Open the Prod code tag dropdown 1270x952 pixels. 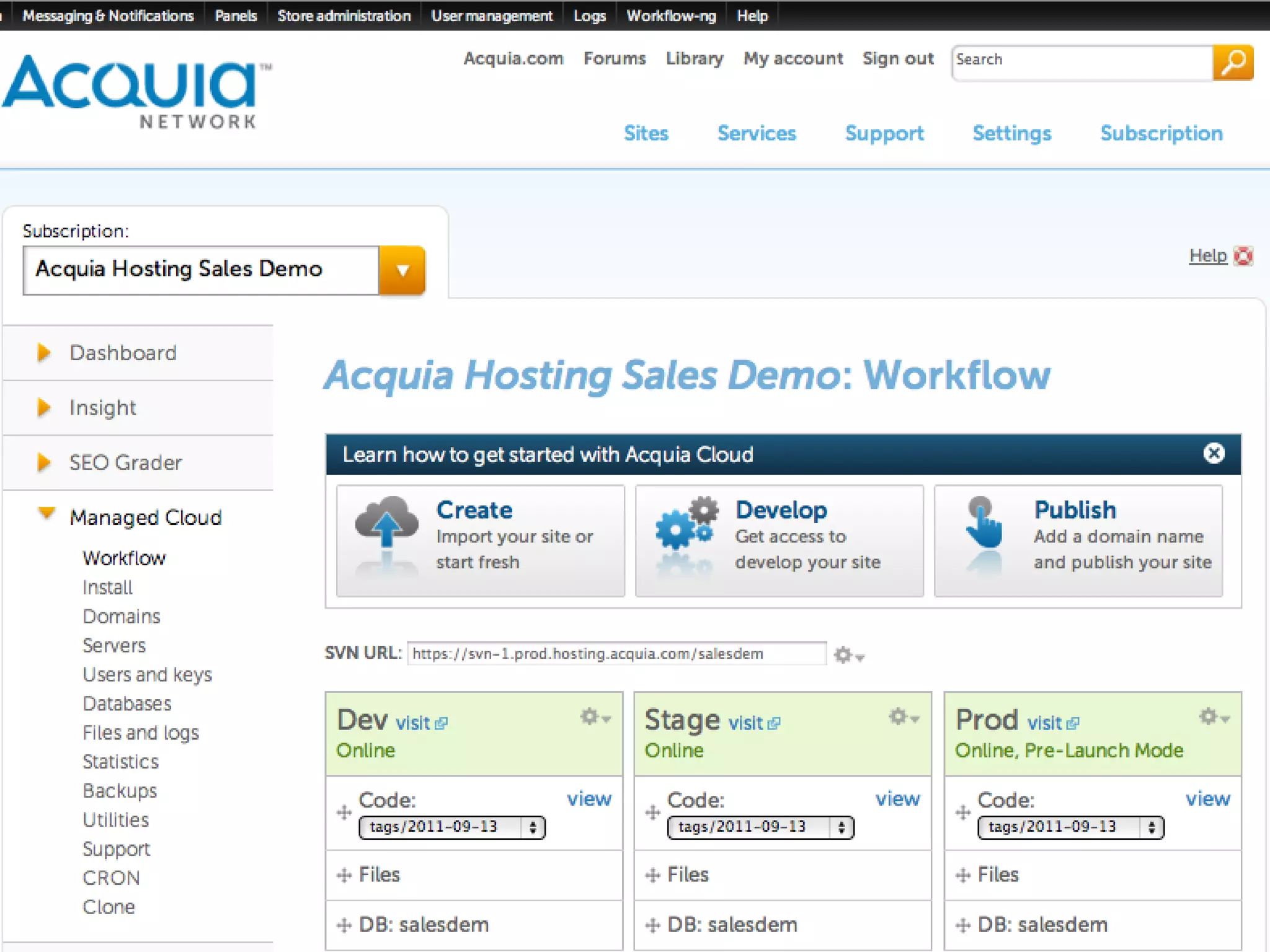1070,827
